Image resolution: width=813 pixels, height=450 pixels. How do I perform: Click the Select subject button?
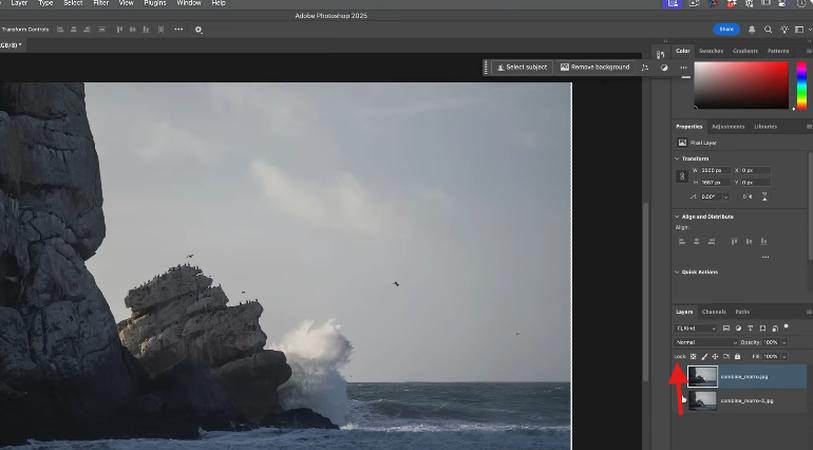522,67
